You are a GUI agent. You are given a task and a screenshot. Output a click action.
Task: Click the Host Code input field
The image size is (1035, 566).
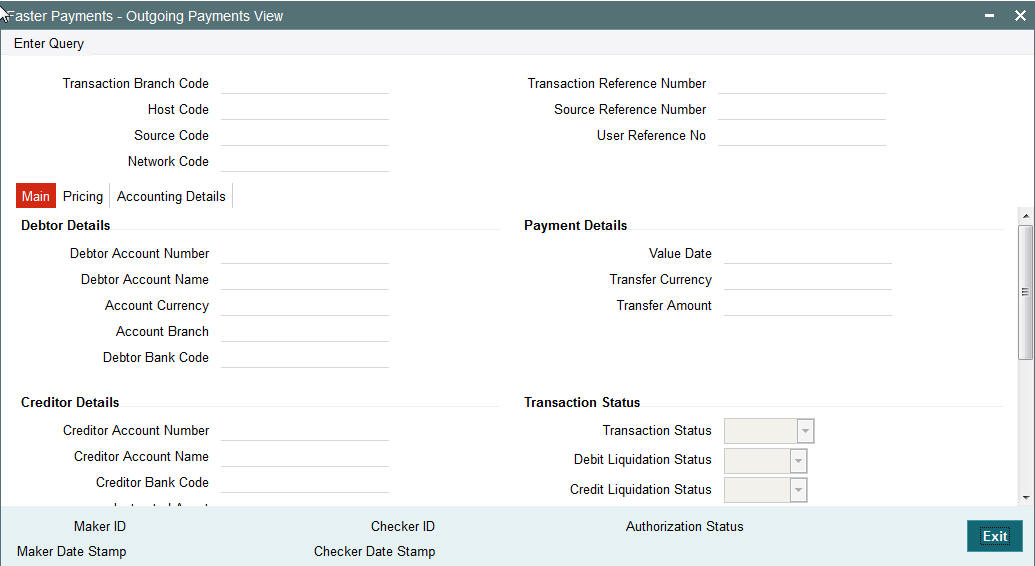point(305,110)
